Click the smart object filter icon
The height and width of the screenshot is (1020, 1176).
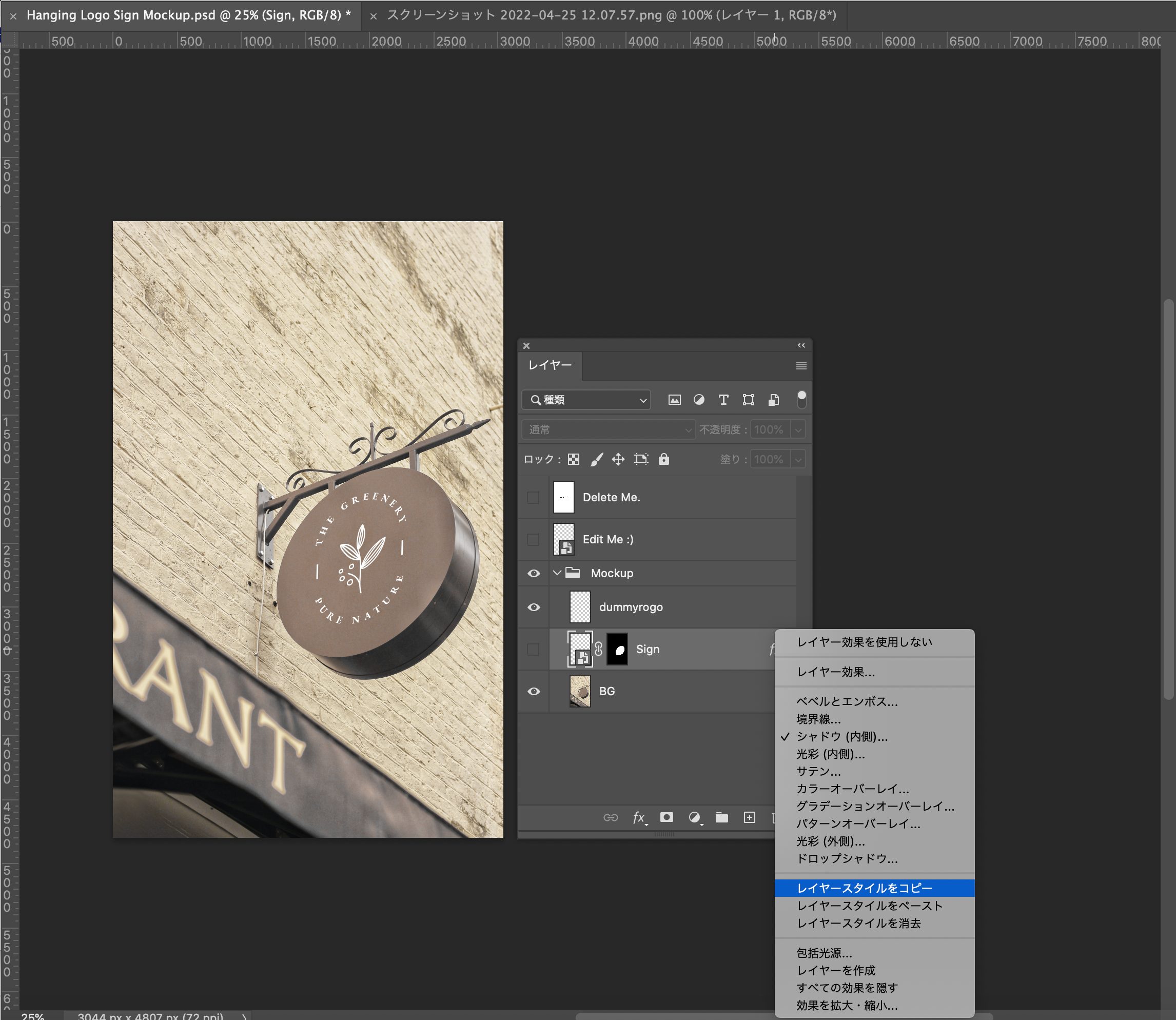pyautogui.click(x=773, y=400)
